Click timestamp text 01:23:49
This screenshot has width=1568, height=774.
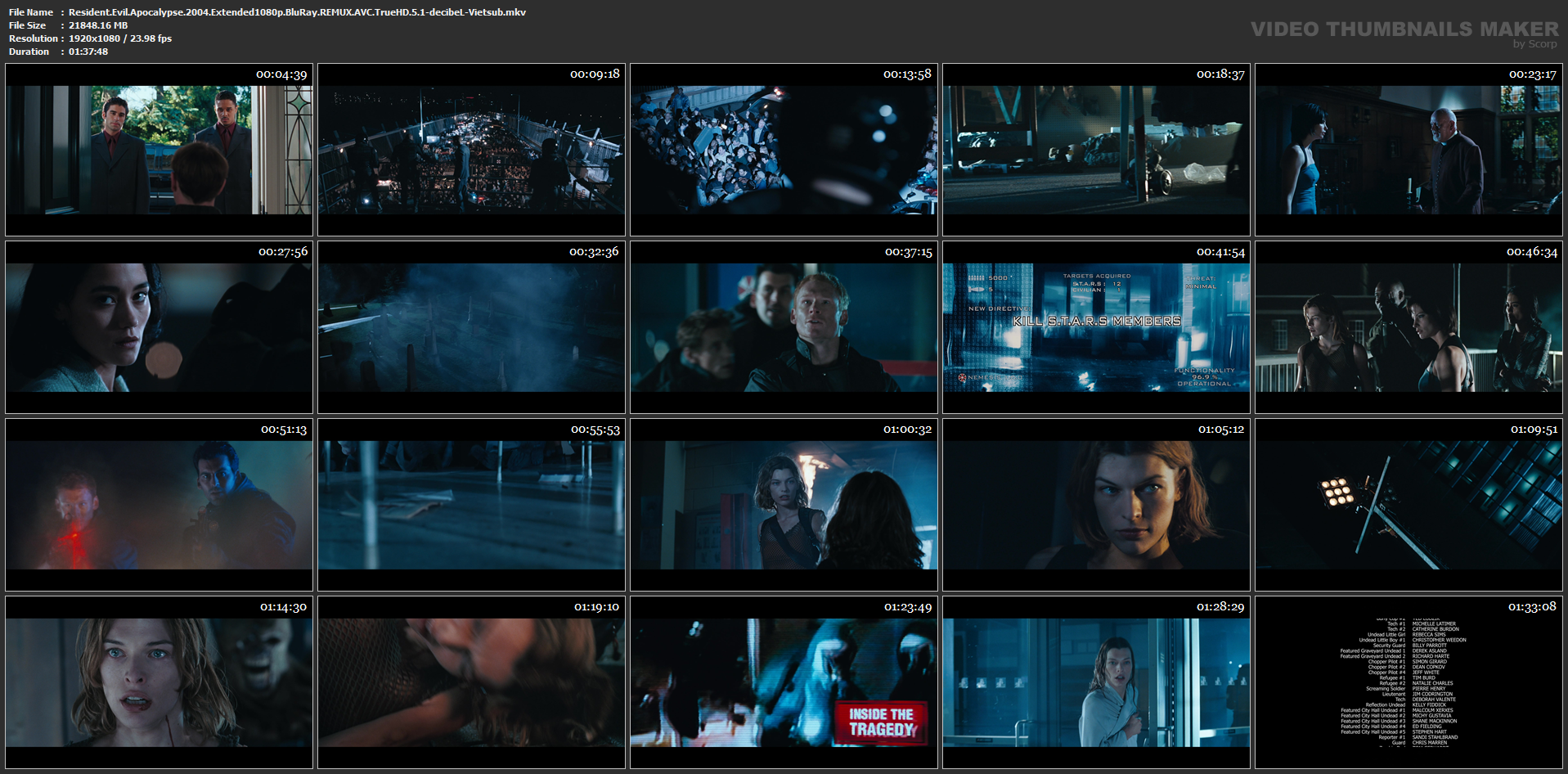(908, 607)
